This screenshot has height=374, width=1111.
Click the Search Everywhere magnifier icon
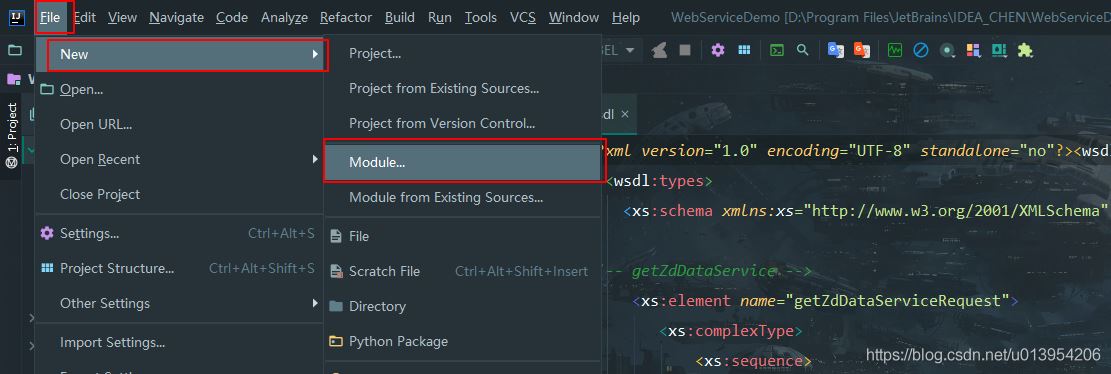pyautogui.click(x=803, y=50)
